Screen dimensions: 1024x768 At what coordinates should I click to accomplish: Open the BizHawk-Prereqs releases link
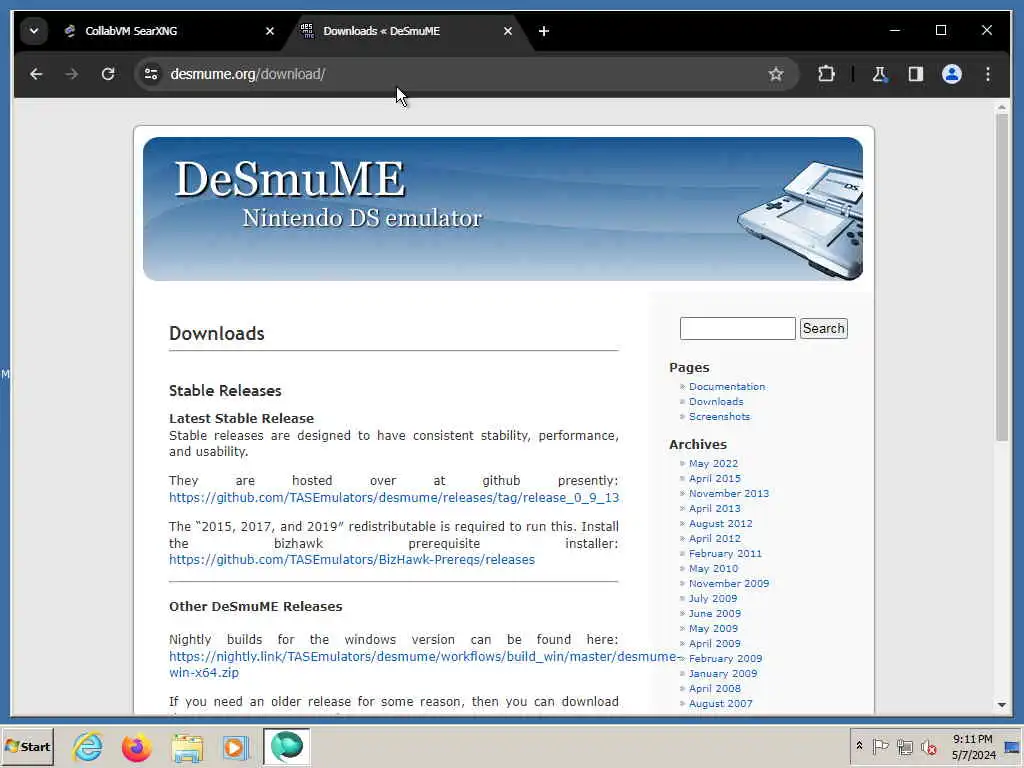(x=352, y=560)
